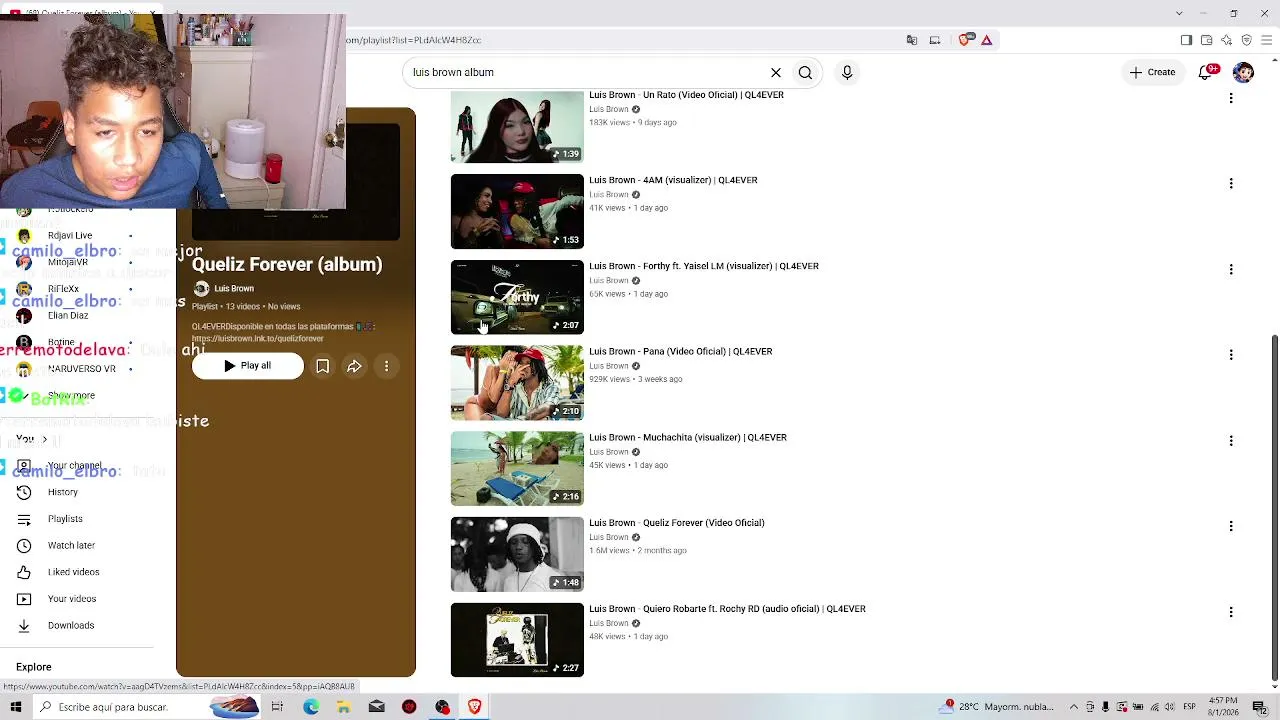Image resolution: width=1280 pixels, height=720 pixels.
Task: Click Quiero Robarte ft. Rochy RD title
Action: (727, 609)
